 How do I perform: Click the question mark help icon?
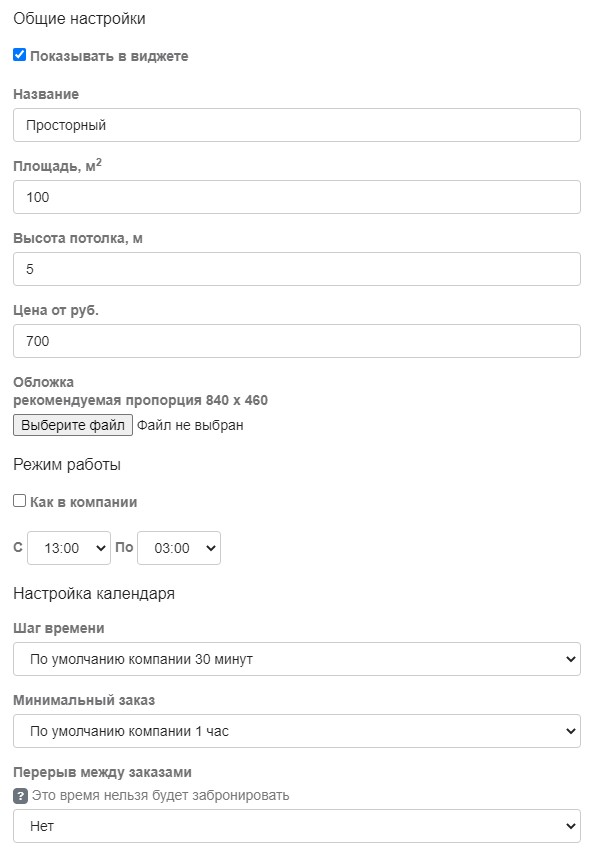(20, 796)
